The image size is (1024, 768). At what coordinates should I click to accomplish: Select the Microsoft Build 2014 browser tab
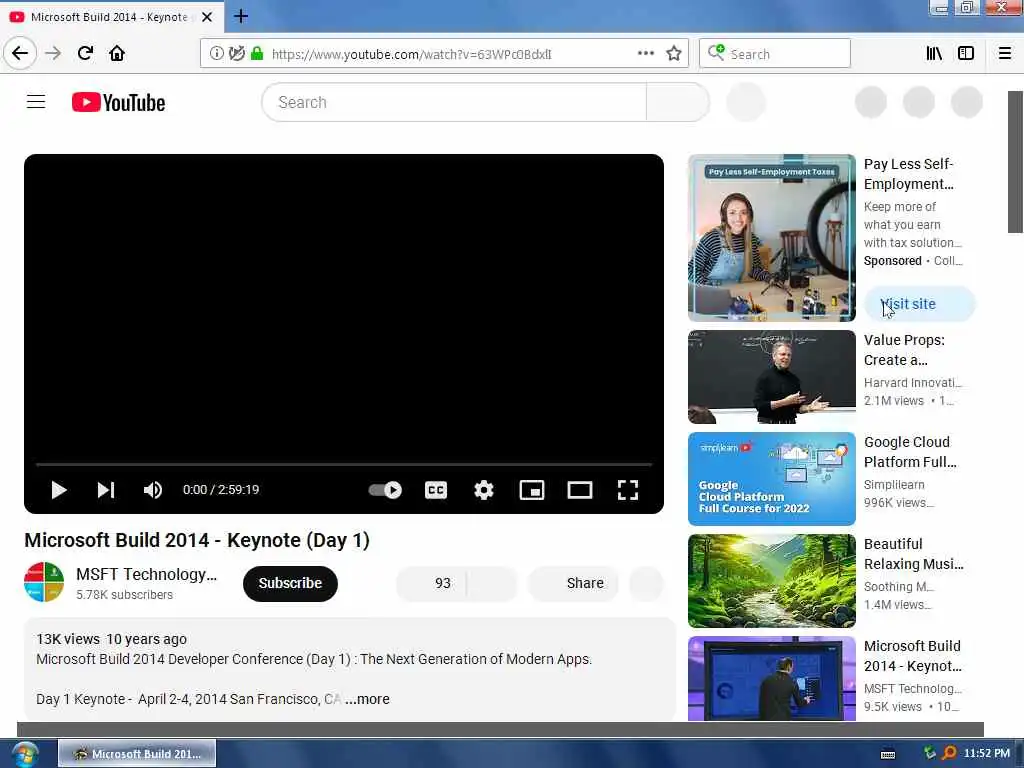112,17
